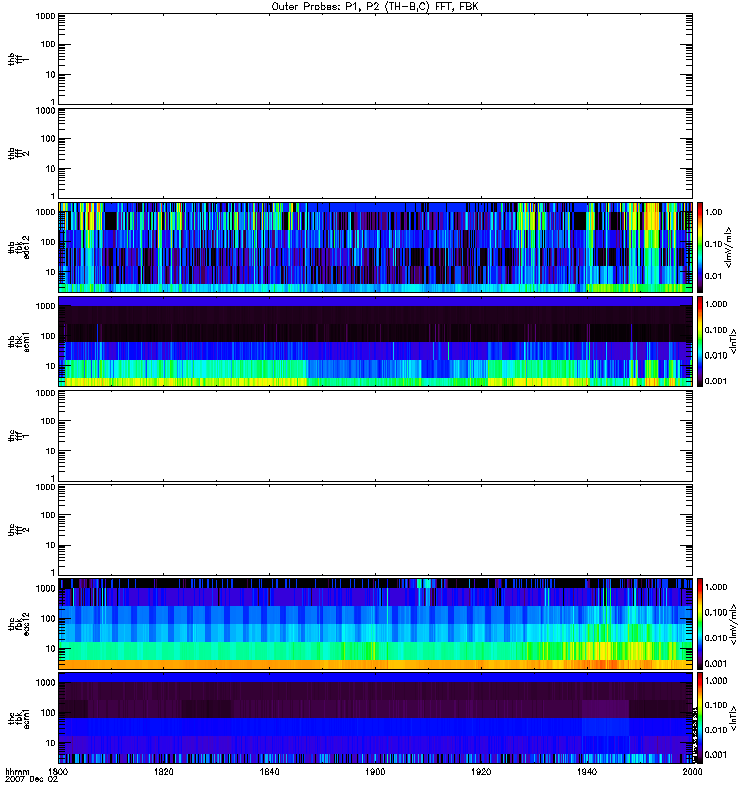Screen dimensions: 750x800
Task: Click the '2007 Dec 02' date label
Action: [x=27, y=782]
